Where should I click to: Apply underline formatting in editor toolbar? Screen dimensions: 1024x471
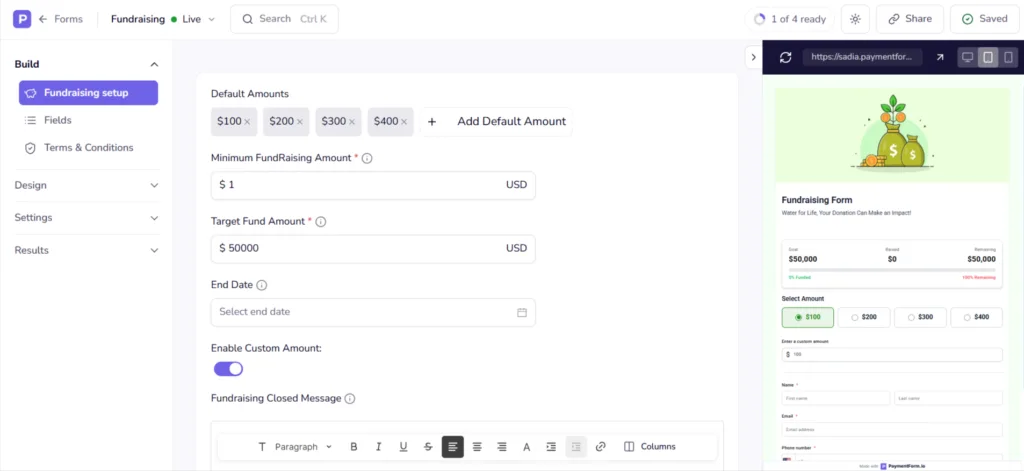pos(404,447)
